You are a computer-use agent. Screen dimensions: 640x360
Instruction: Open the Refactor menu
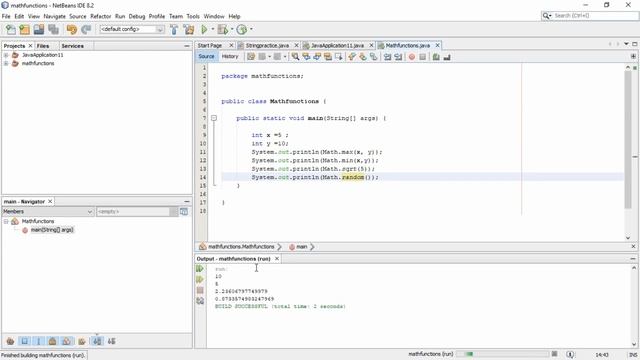click(100, 16)
